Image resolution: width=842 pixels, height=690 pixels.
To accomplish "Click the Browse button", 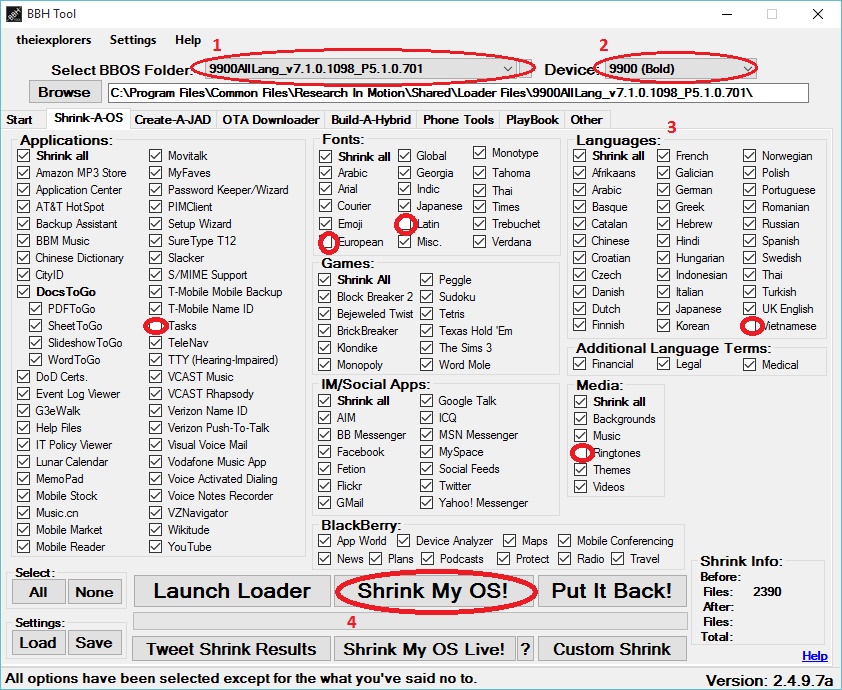I will coord(64,92).
